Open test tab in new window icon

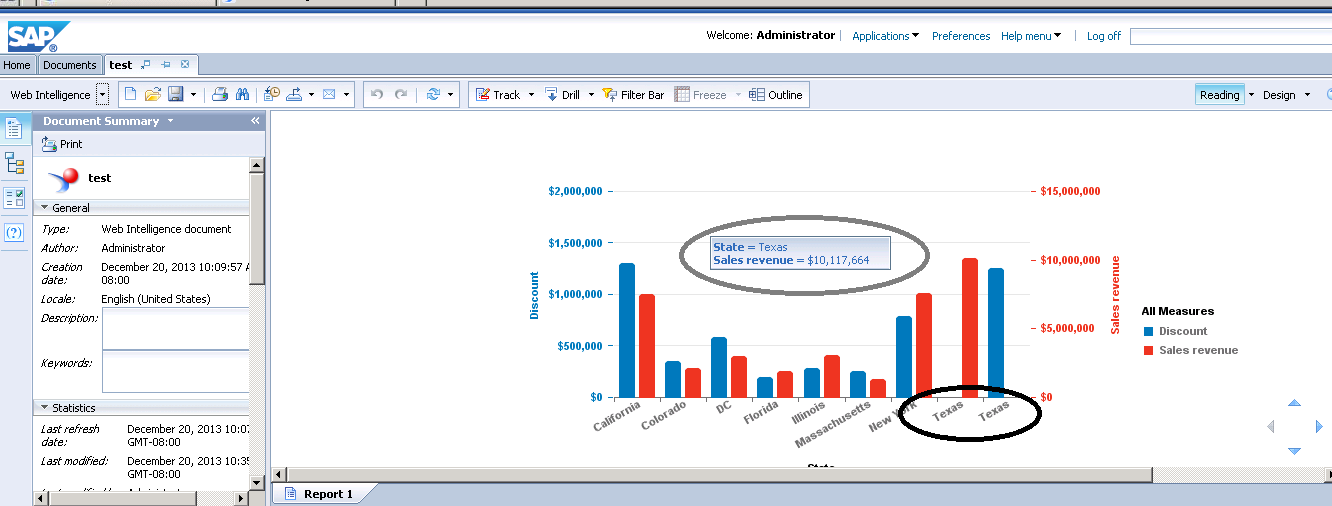[x=145, y=65]
